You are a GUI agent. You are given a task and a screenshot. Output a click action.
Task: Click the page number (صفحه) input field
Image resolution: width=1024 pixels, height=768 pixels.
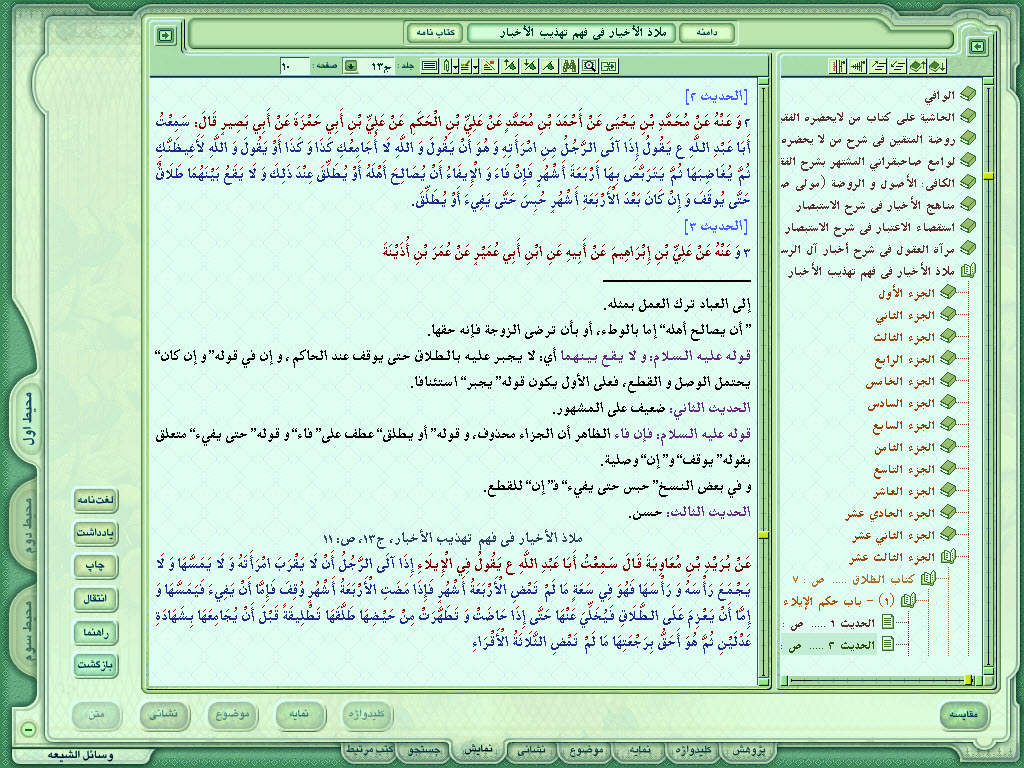pyautogui.click(x=295, y=66)
